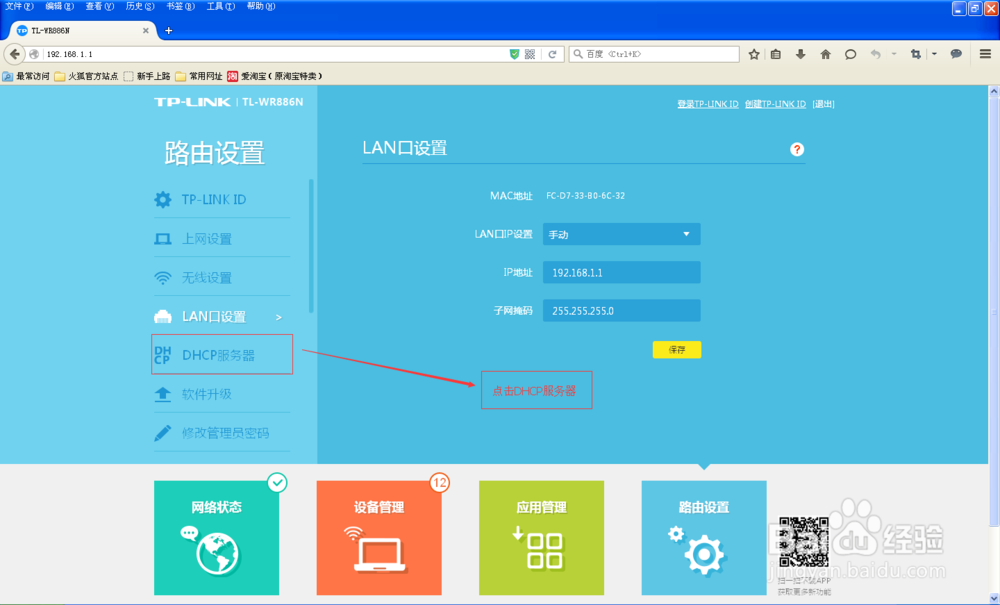
Task: Open the 设备管理 tile
Action: (x=379, y=537)
